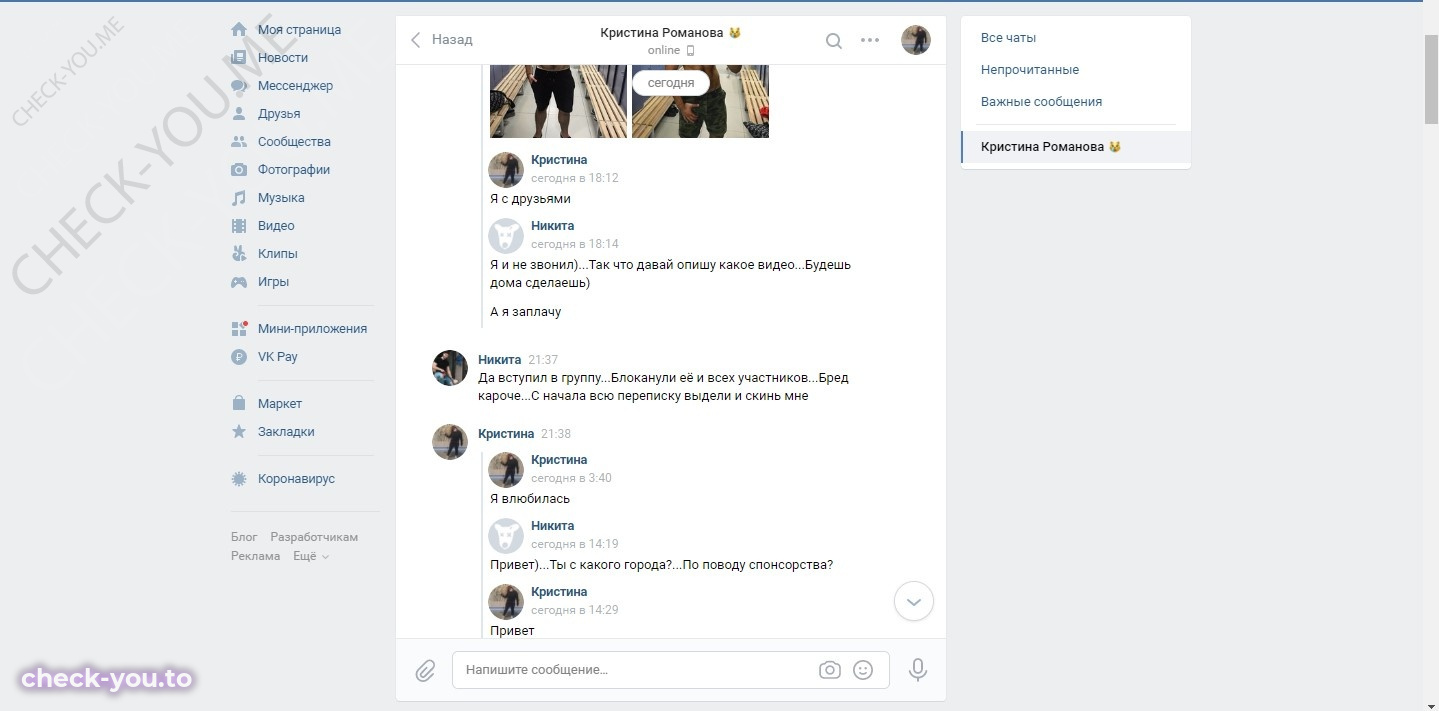Viewport: 1439px width, 711px height.
Task: Click forwarded message 'Я влюбилась'
Action: pos(530,499)
